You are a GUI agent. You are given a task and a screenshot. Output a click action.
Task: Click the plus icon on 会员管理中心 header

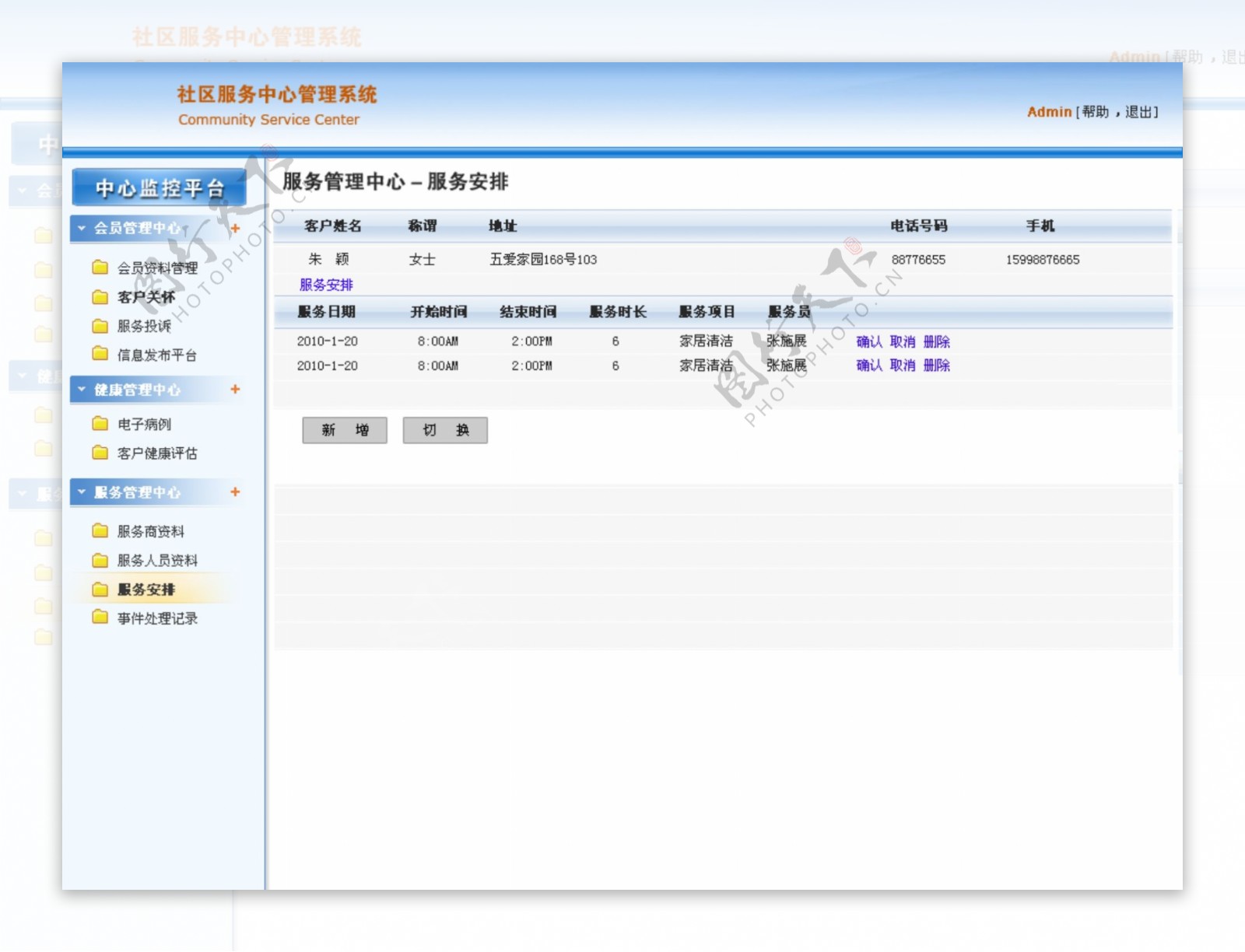235,228
